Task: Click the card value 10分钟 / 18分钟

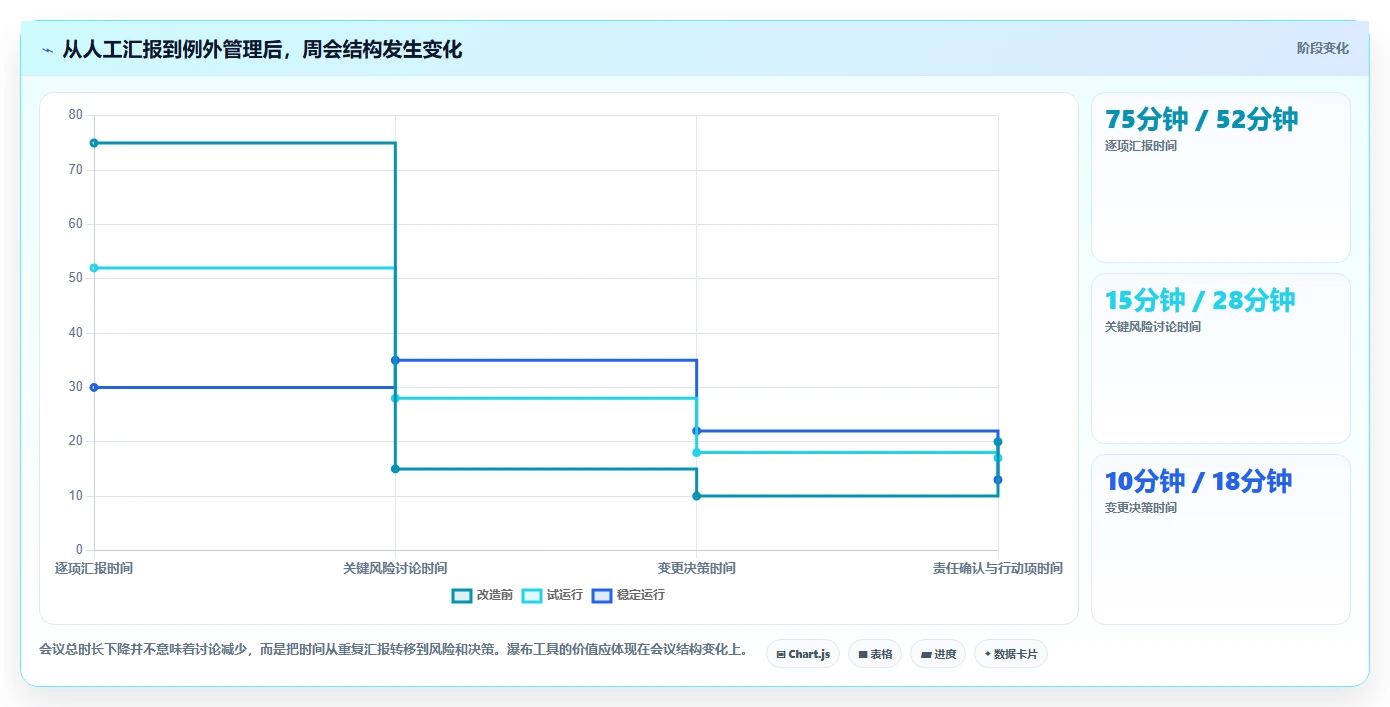Action: click(x=1198, y=481)
